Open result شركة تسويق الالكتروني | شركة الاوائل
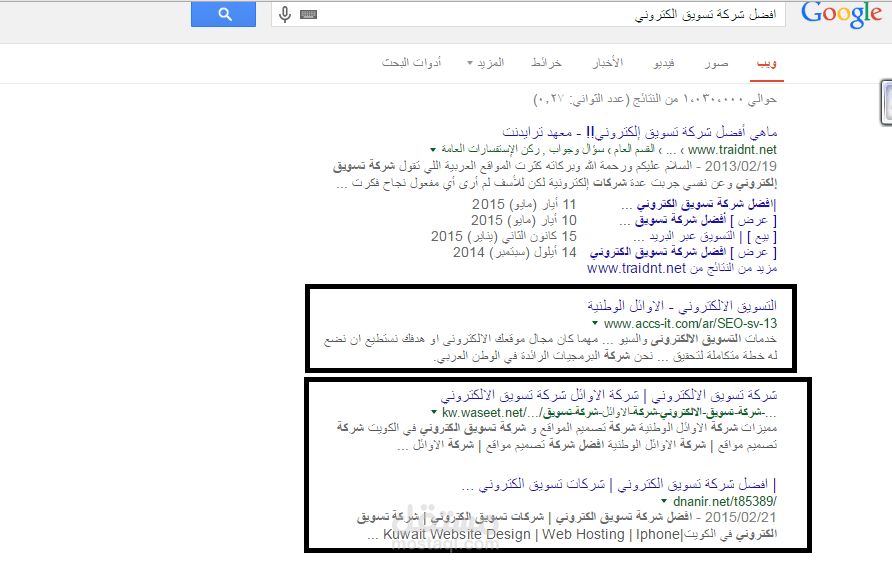Image resolution: width=892 pixels, height=564 pixels. [x=609, y=395]
